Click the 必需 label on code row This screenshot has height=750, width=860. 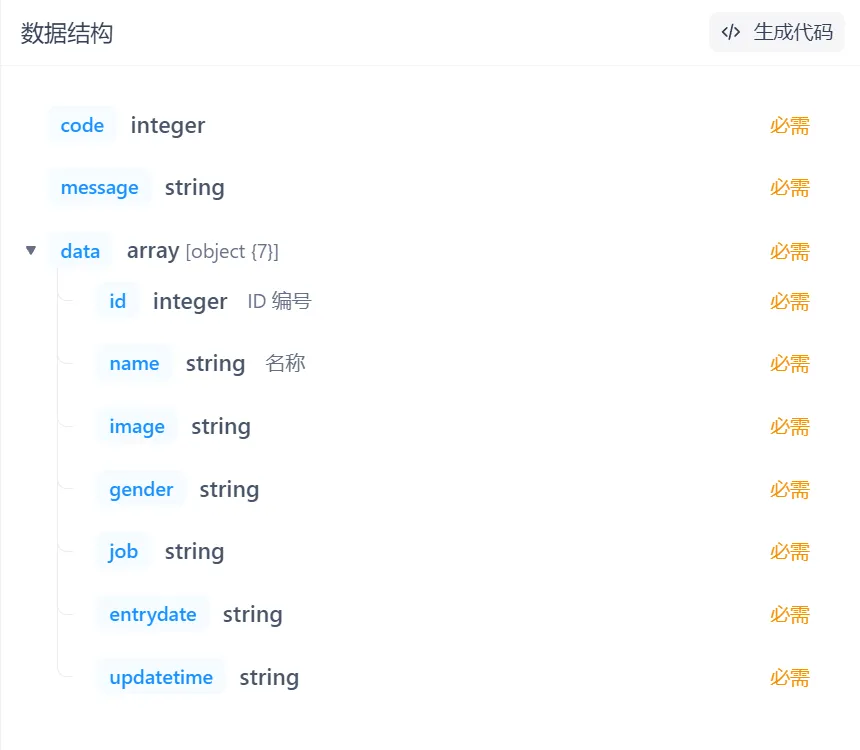click(x=789, y=125)
